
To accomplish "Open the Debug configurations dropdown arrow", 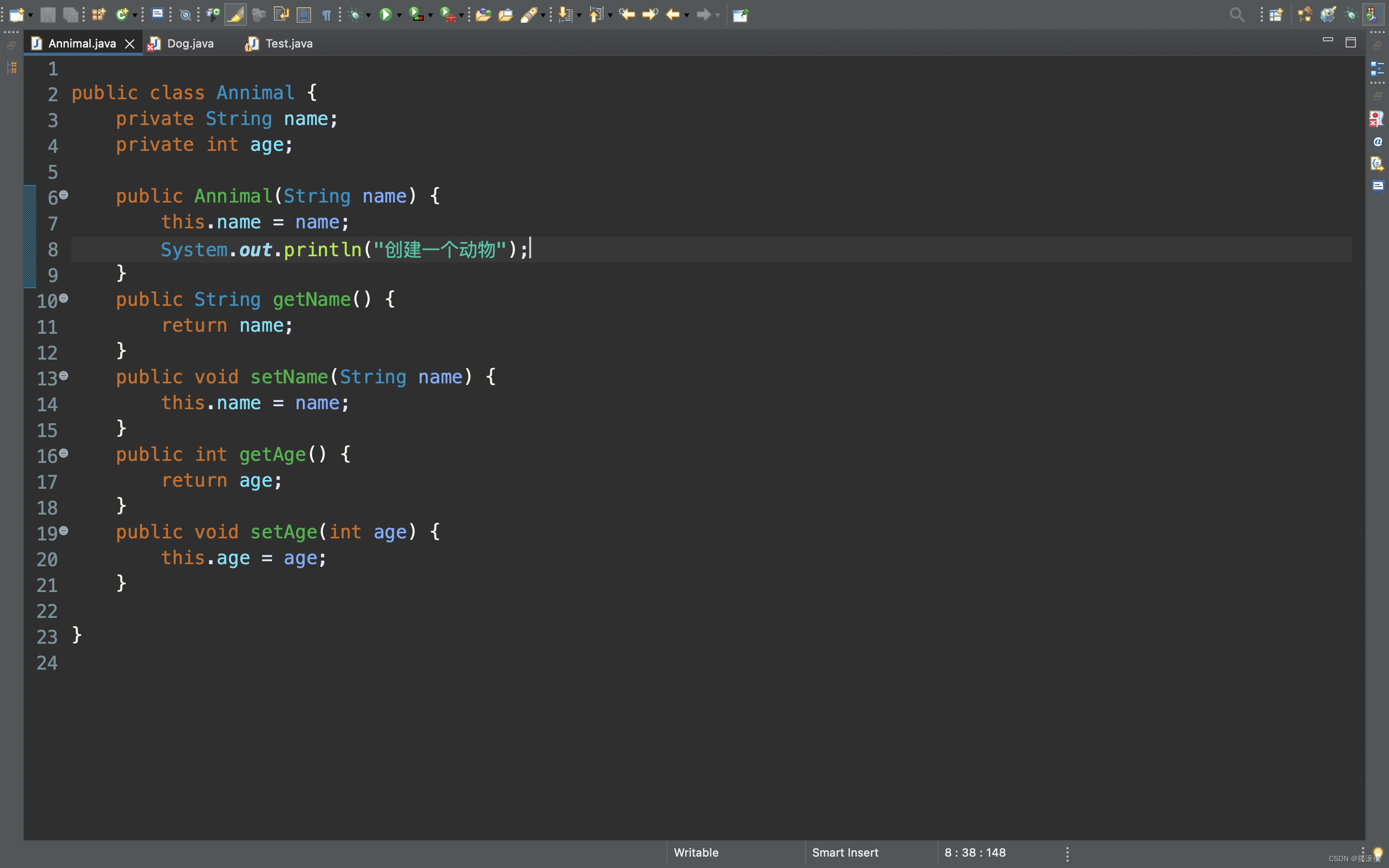I will click(368, 16).
